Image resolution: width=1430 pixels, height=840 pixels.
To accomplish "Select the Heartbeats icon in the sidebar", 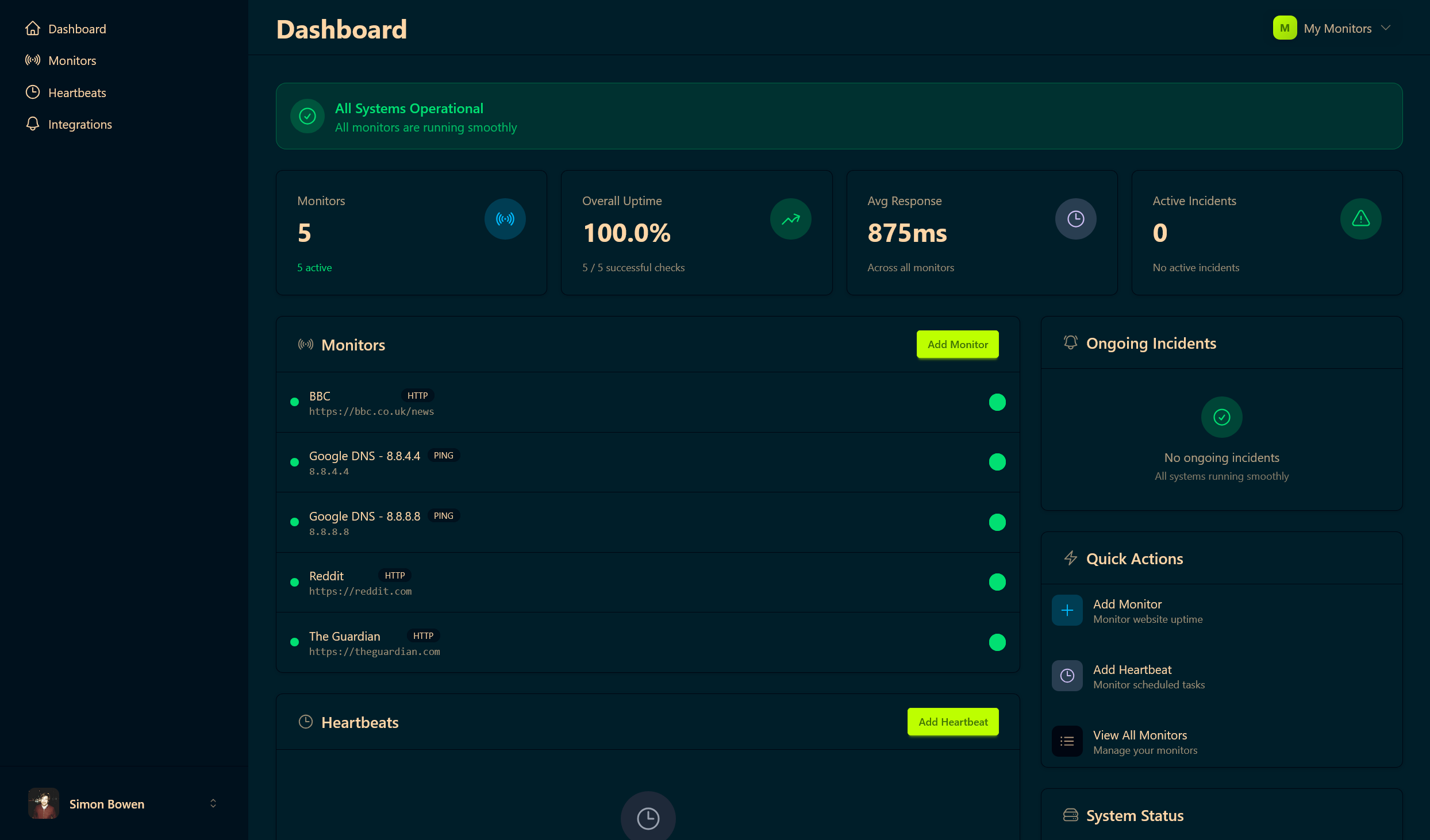I will (33, 92).
